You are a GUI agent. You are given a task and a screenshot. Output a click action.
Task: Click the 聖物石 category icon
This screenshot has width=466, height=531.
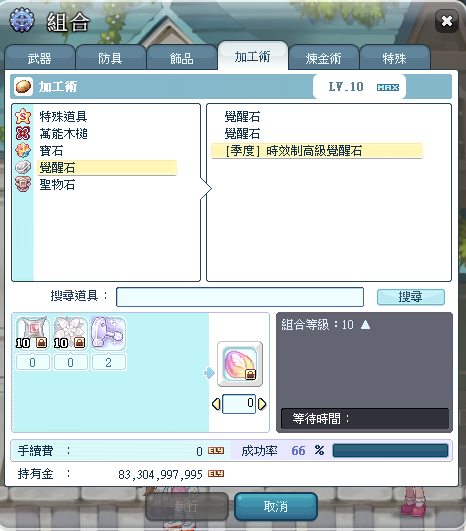coord(23,184)
